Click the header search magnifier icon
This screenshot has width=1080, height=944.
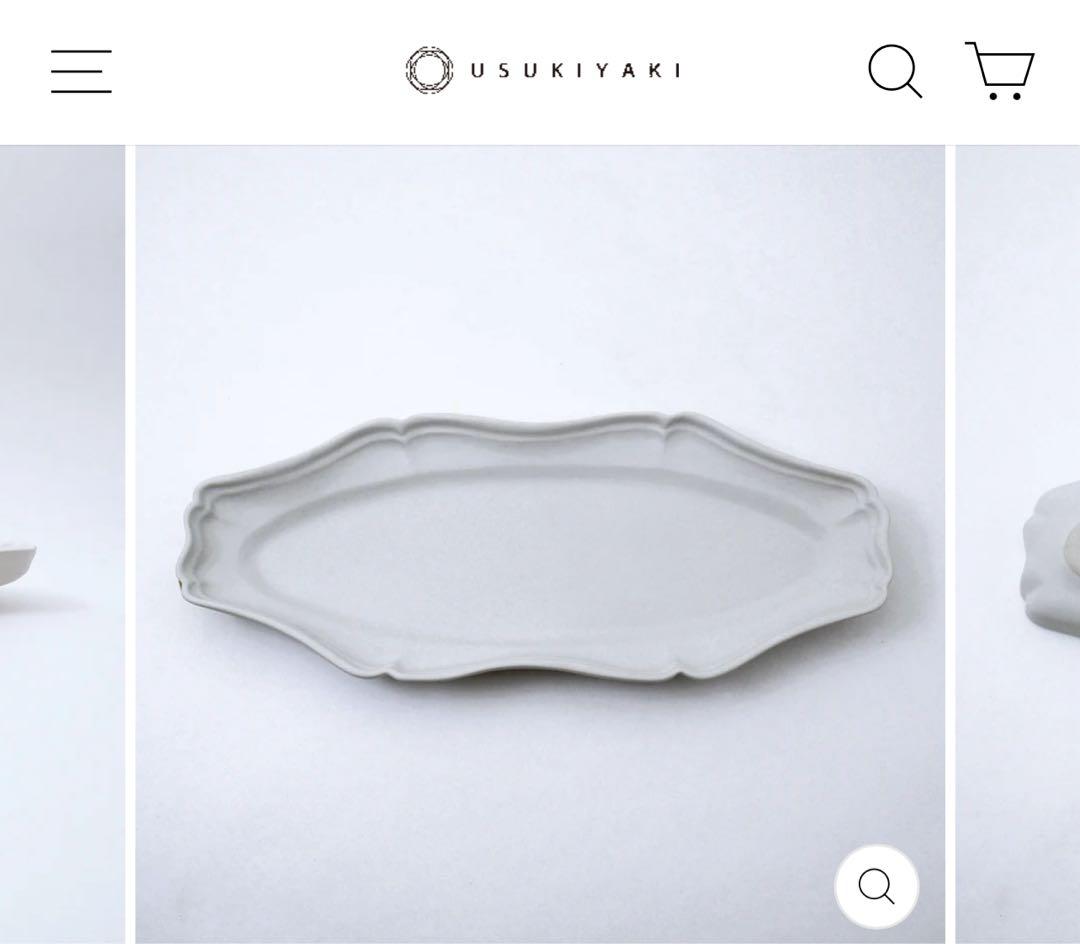(895, 71)
